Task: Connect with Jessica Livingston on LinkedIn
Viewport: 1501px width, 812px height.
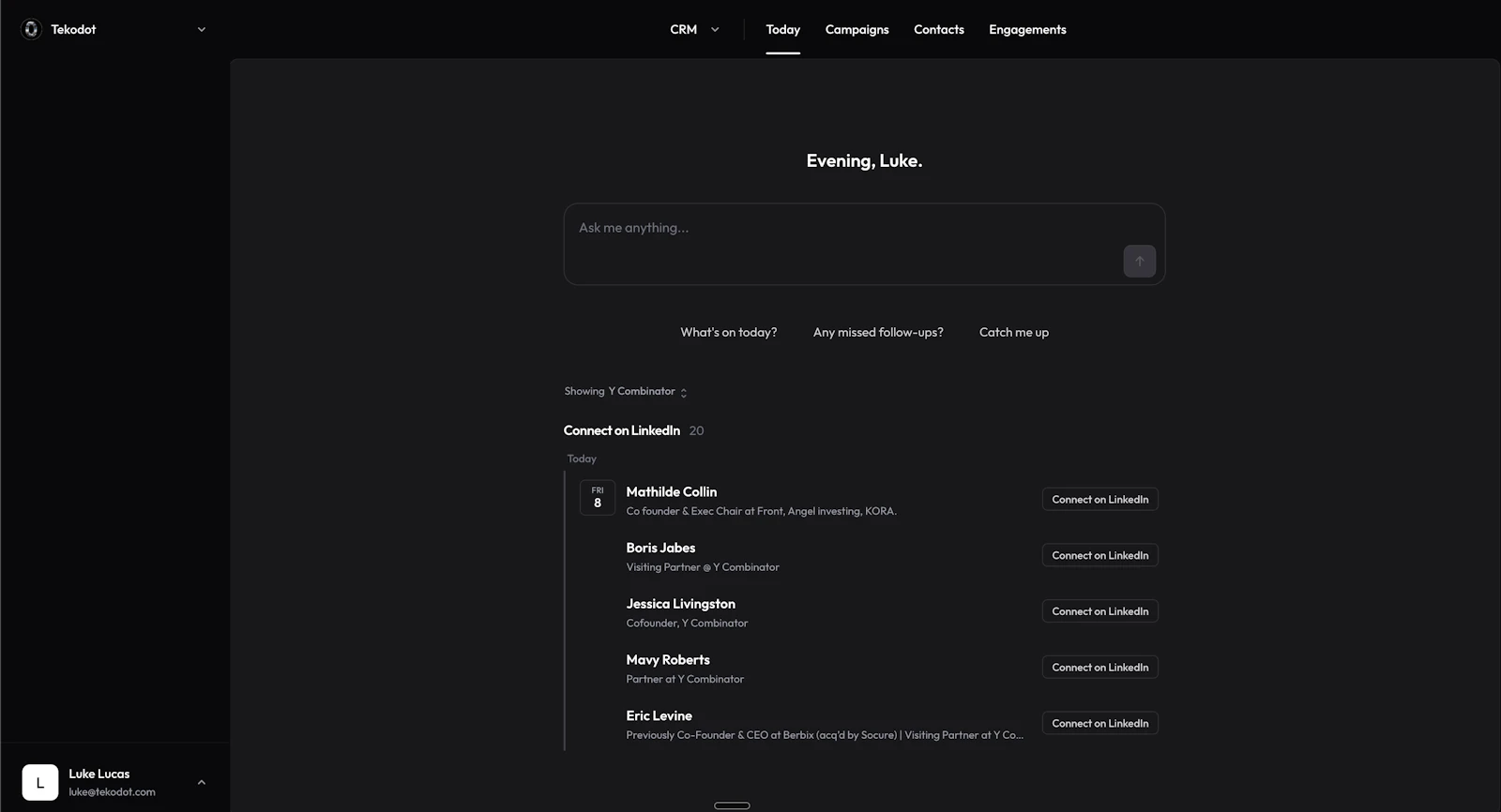Action: click(x=1099, y=611)
